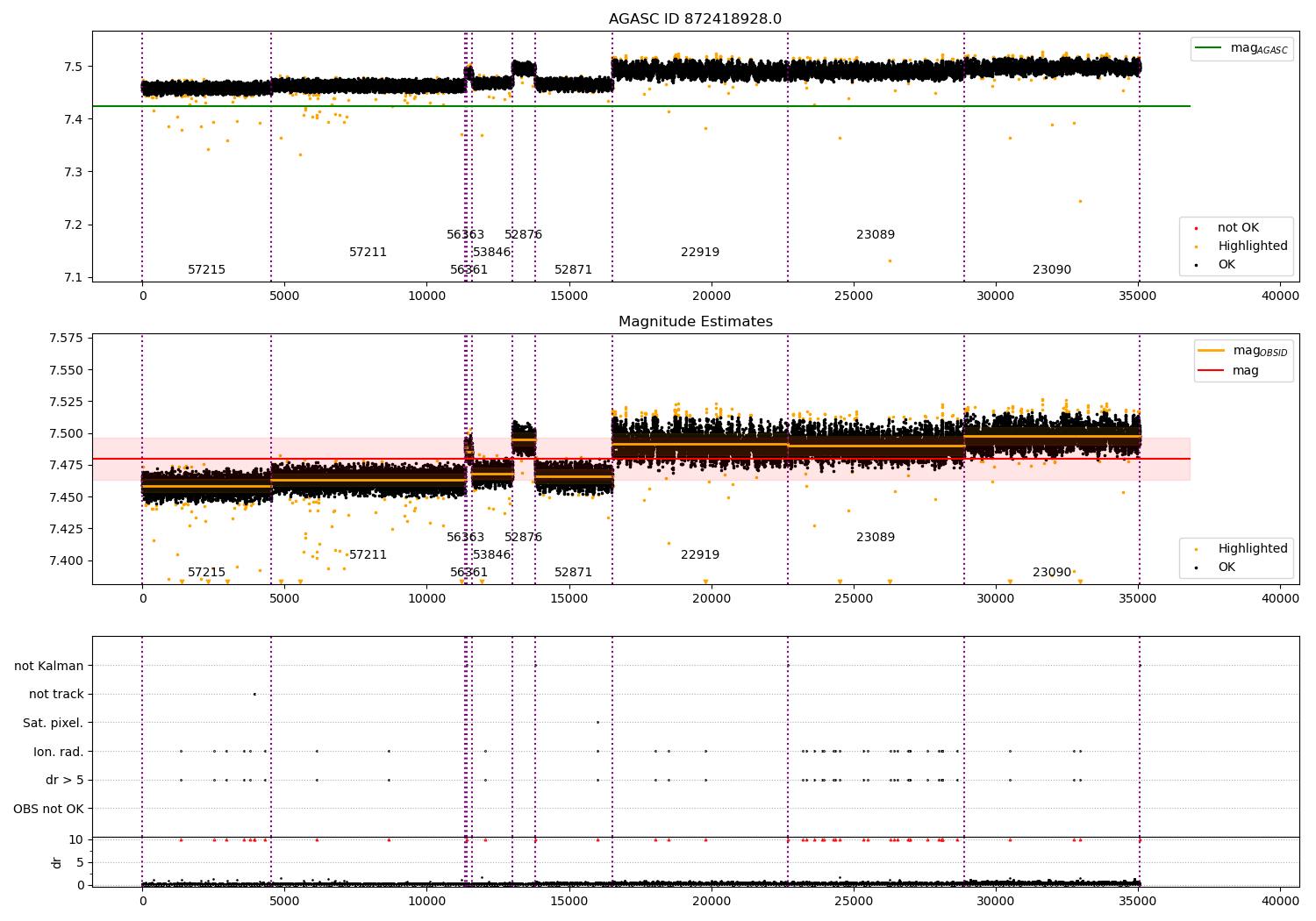Click the 'Sat. pixel.' axis label
Image resolution: width=1316 pixels, height=921 pixels.
pos(54,724)
